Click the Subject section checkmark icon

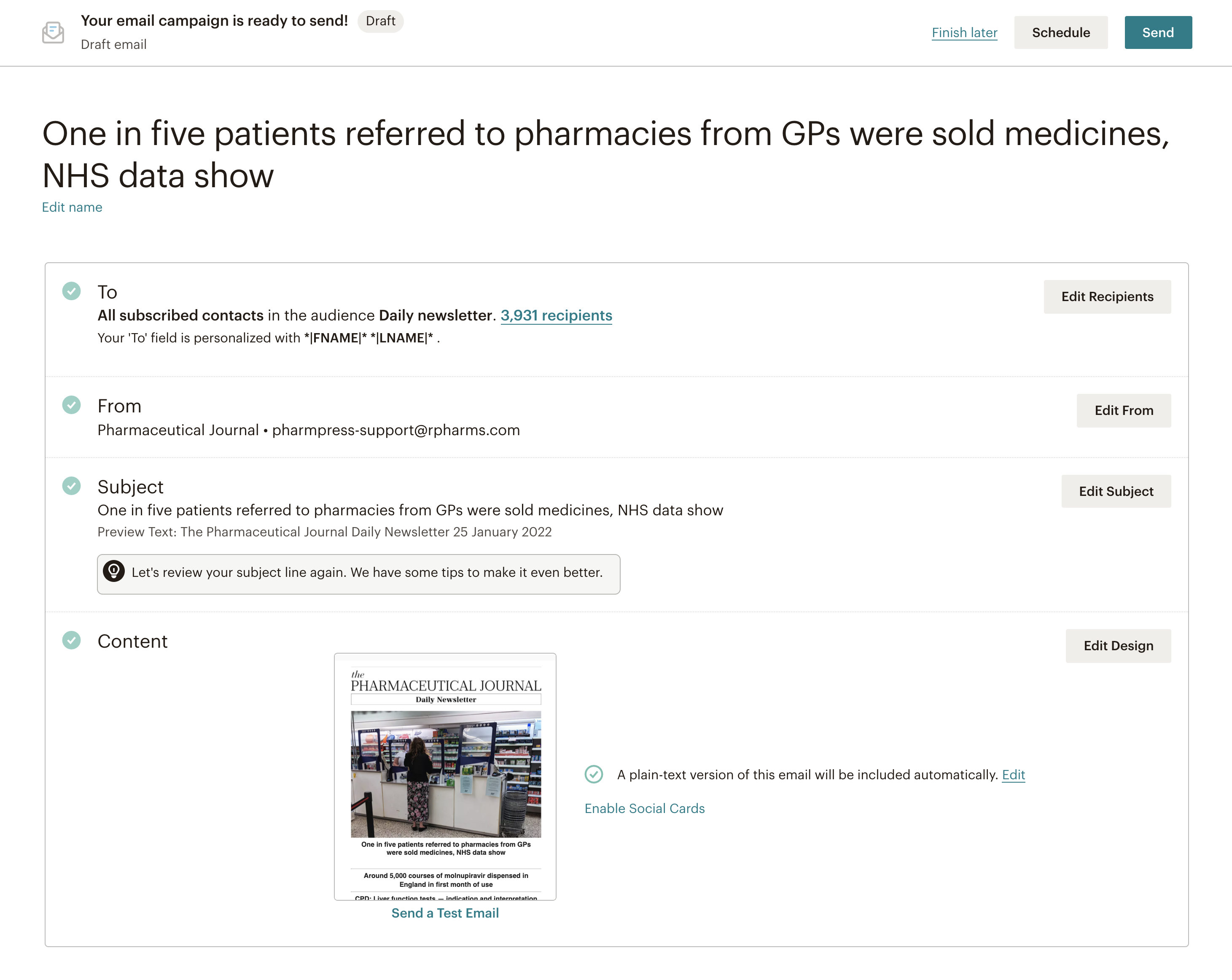[x=71, y=486]
